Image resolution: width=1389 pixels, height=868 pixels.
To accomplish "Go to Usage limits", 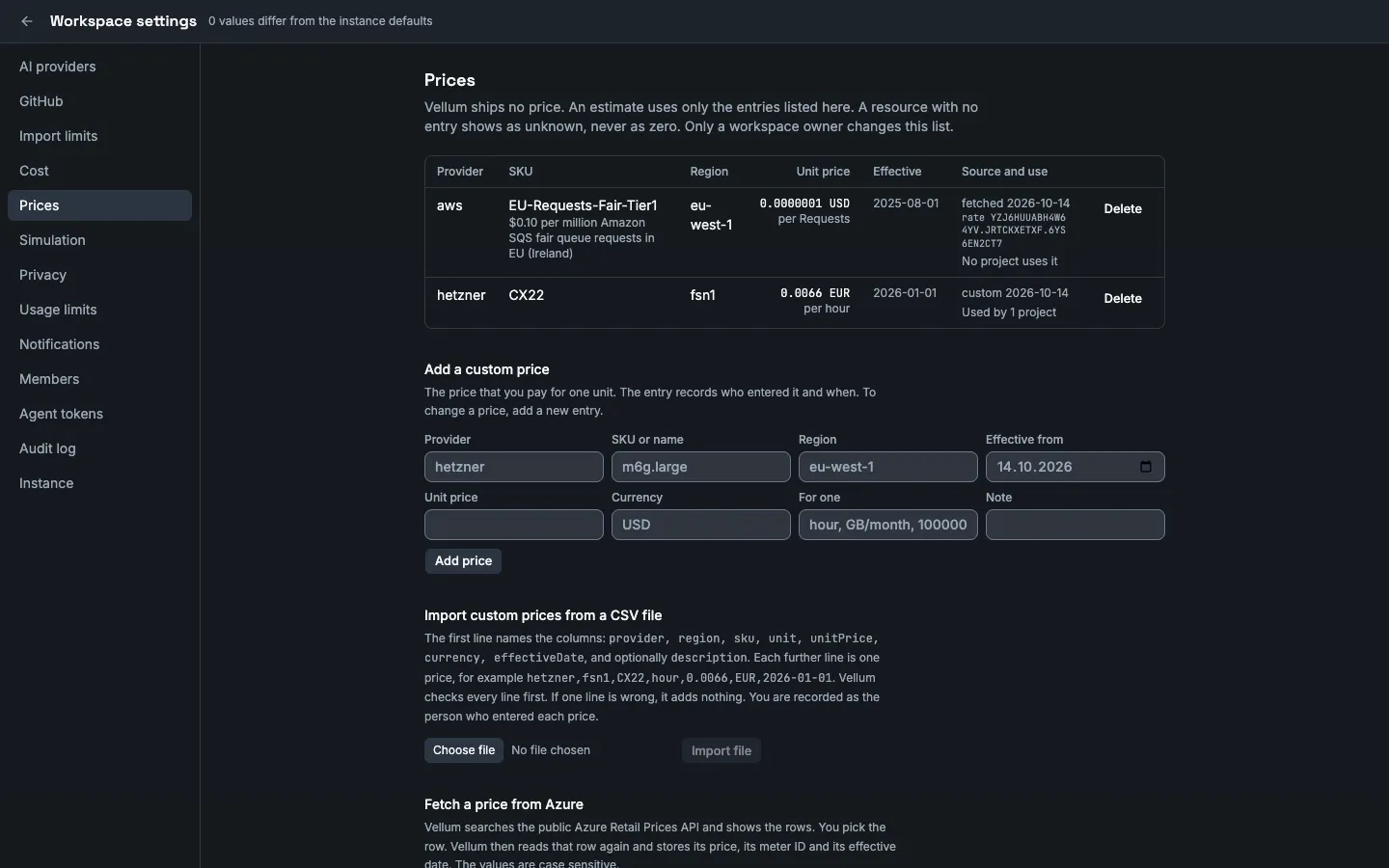I will pyautogui.click(x=99, y=310).
